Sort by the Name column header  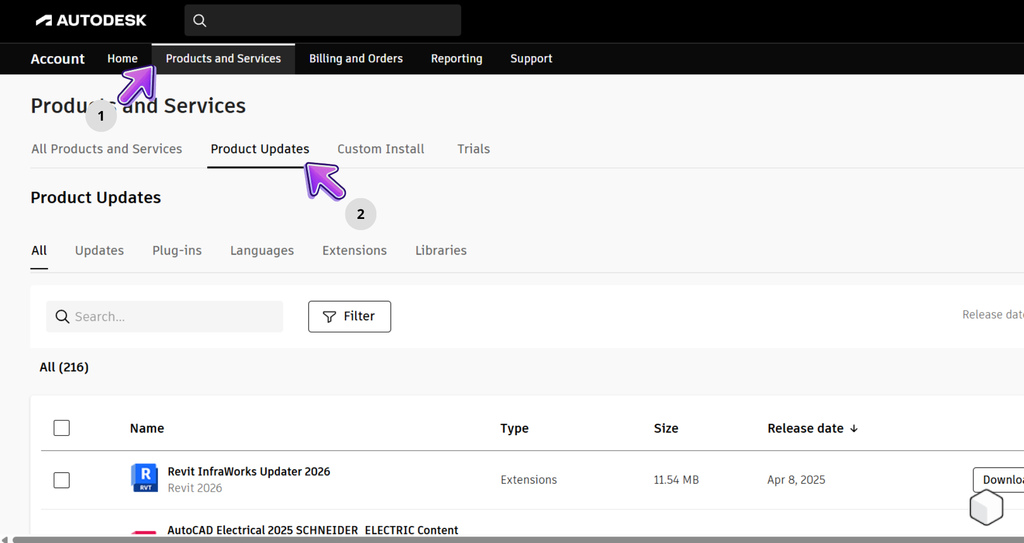click(x=147, y=429)
